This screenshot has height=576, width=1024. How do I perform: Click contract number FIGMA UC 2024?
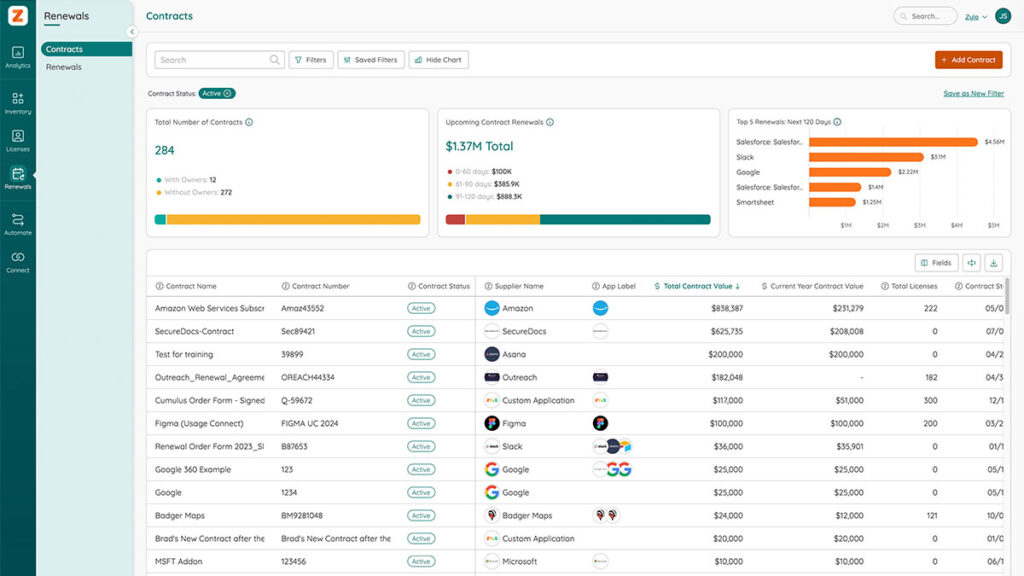[310, 423]
